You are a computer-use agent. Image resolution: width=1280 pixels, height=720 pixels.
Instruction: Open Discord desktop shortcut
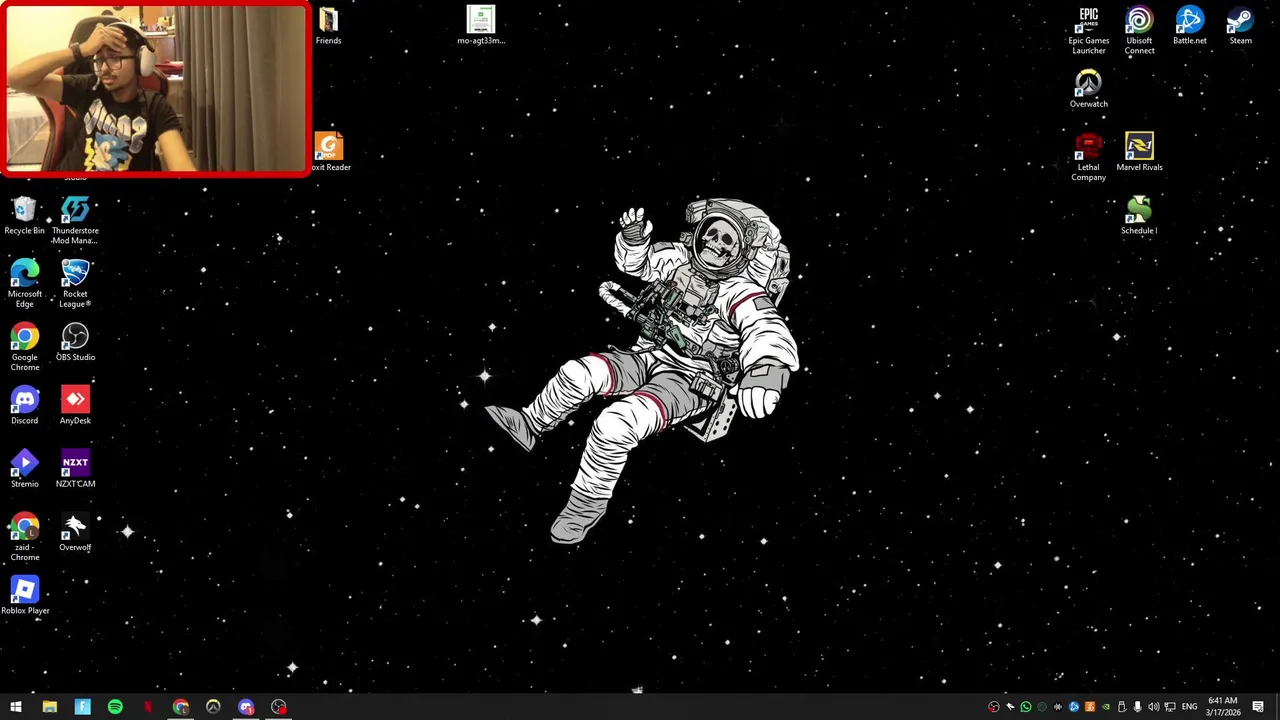pyautogui.click(x=25, y=406)
